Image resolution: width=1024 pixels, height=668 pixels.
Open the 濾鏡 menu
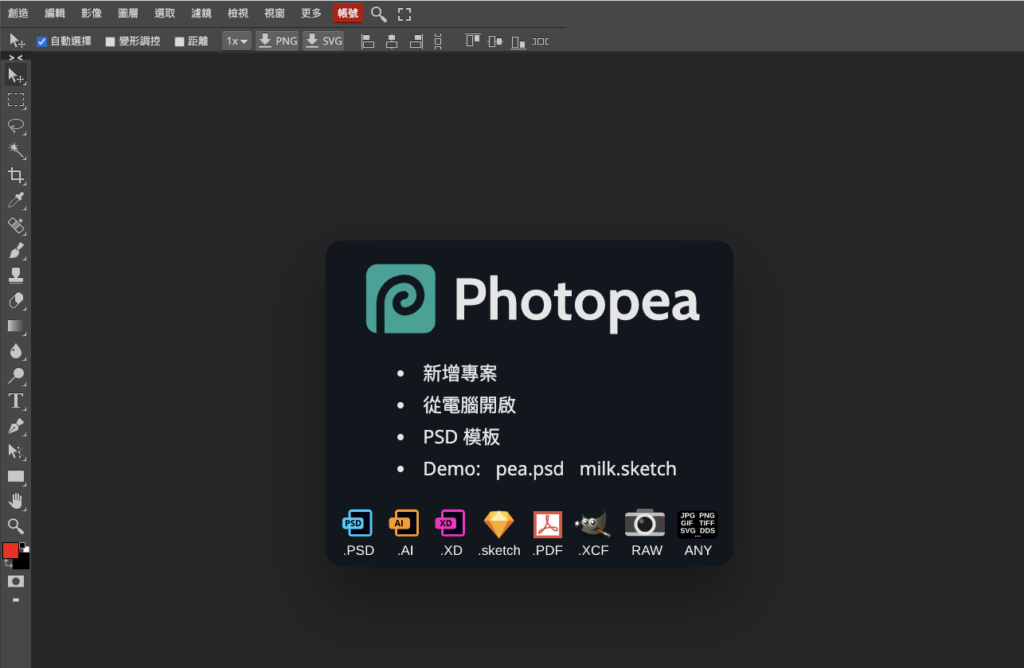click(x=201, y=13)
